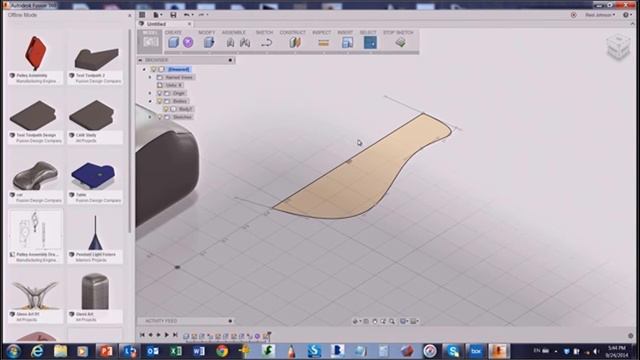Screen dimensions: 640x360
Task: Click the Construct plane icon
Action: 295,42
